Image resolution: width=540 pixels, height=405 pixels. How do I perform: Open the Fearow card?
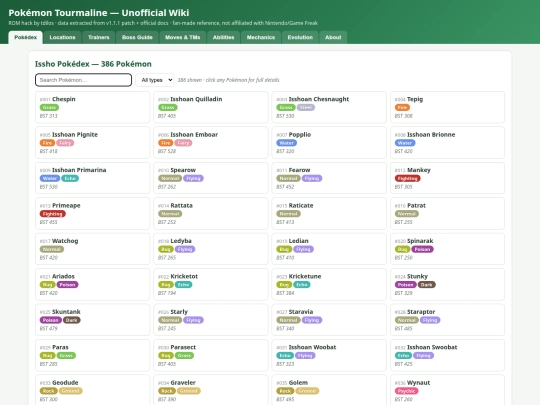point(329,178)
